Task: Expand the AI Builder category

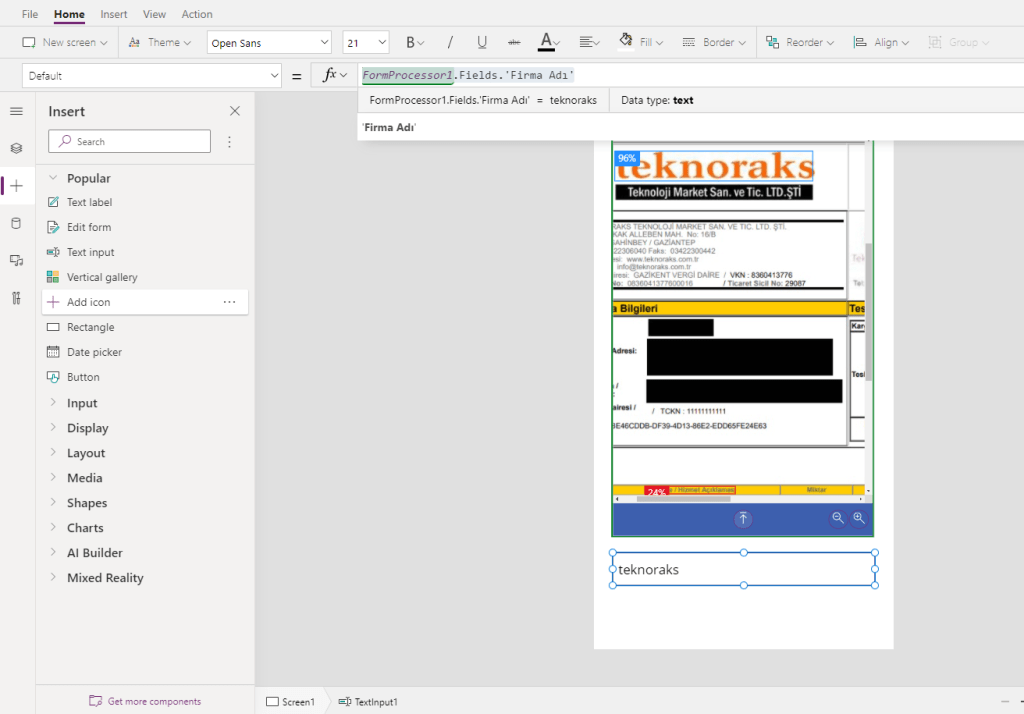Action: pyautogui.click(x=94, y=553)
